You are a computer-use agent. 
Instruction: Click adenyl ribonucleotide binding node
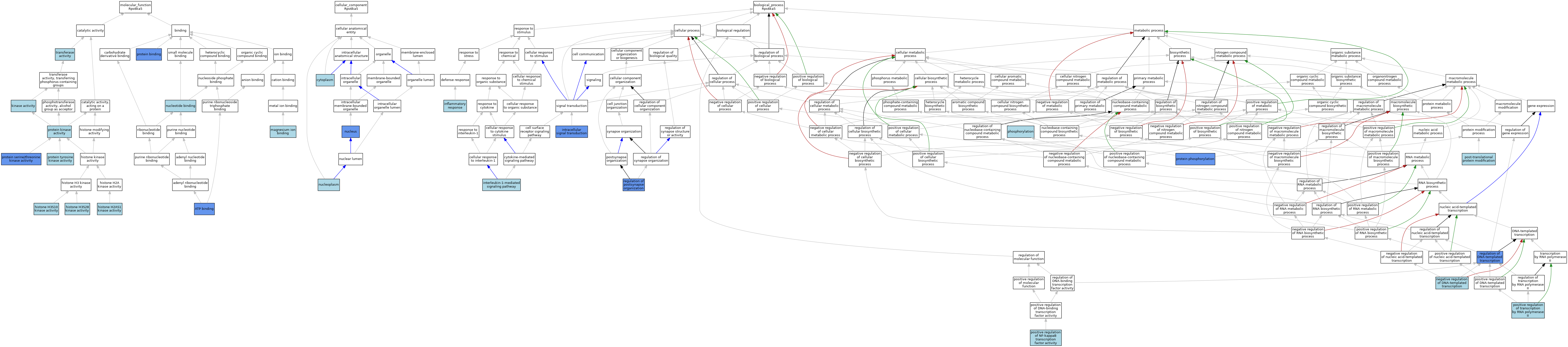click(190, 185)
